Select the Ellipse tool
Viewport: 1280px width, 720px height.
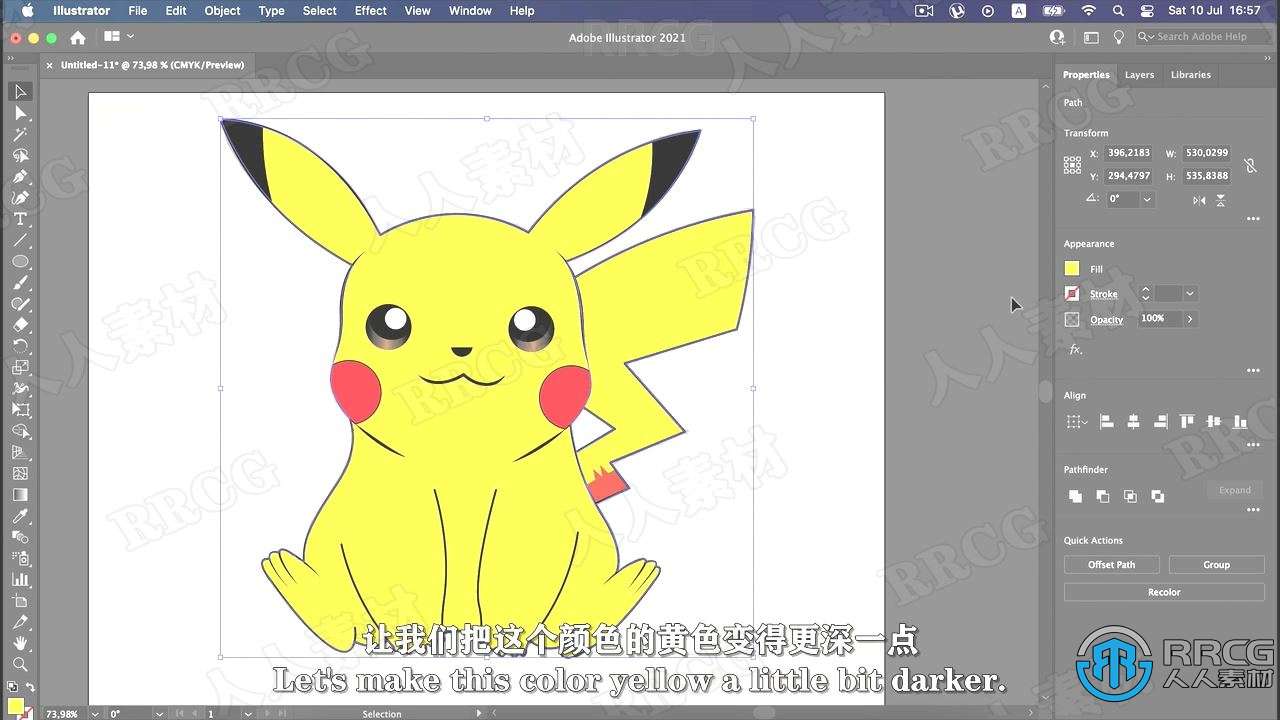pos(20,261)
